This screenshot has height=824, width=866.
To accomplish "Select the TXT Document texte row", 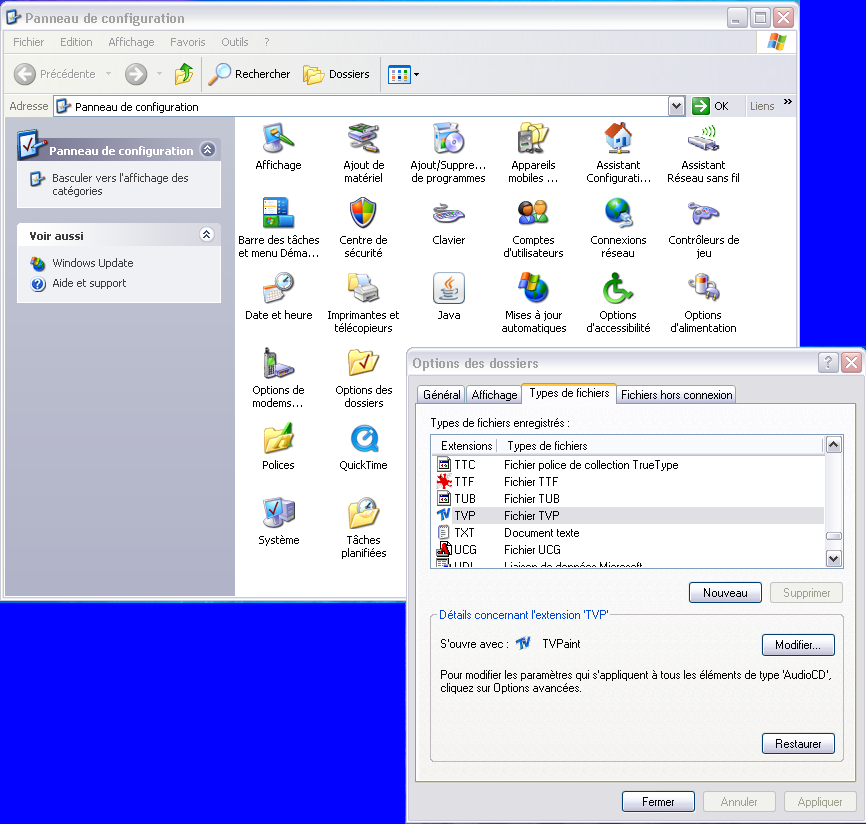I will pyautogui.click(x=629, y=532).
